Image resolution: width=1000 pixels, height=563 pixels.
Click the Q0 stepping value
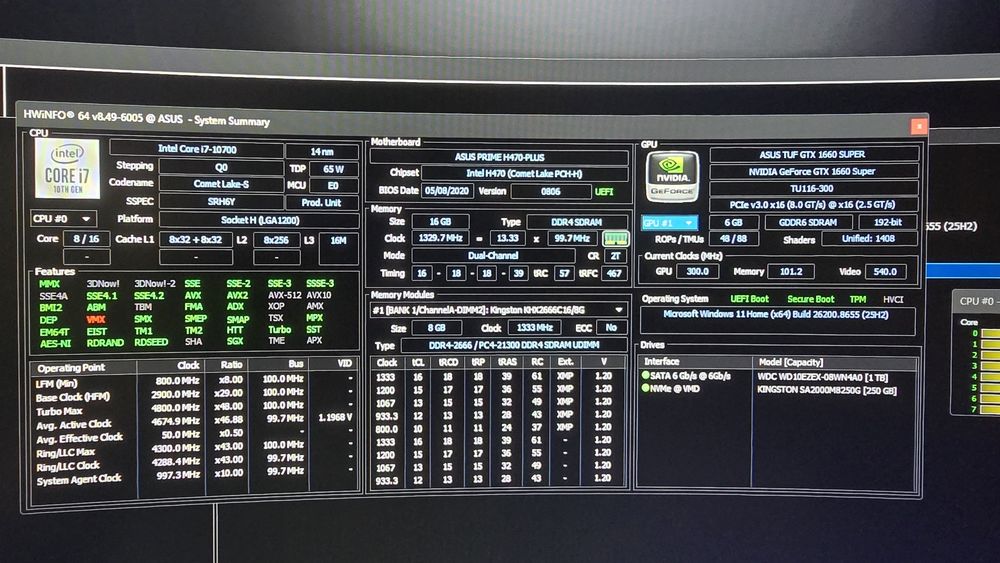pos(221,167)
